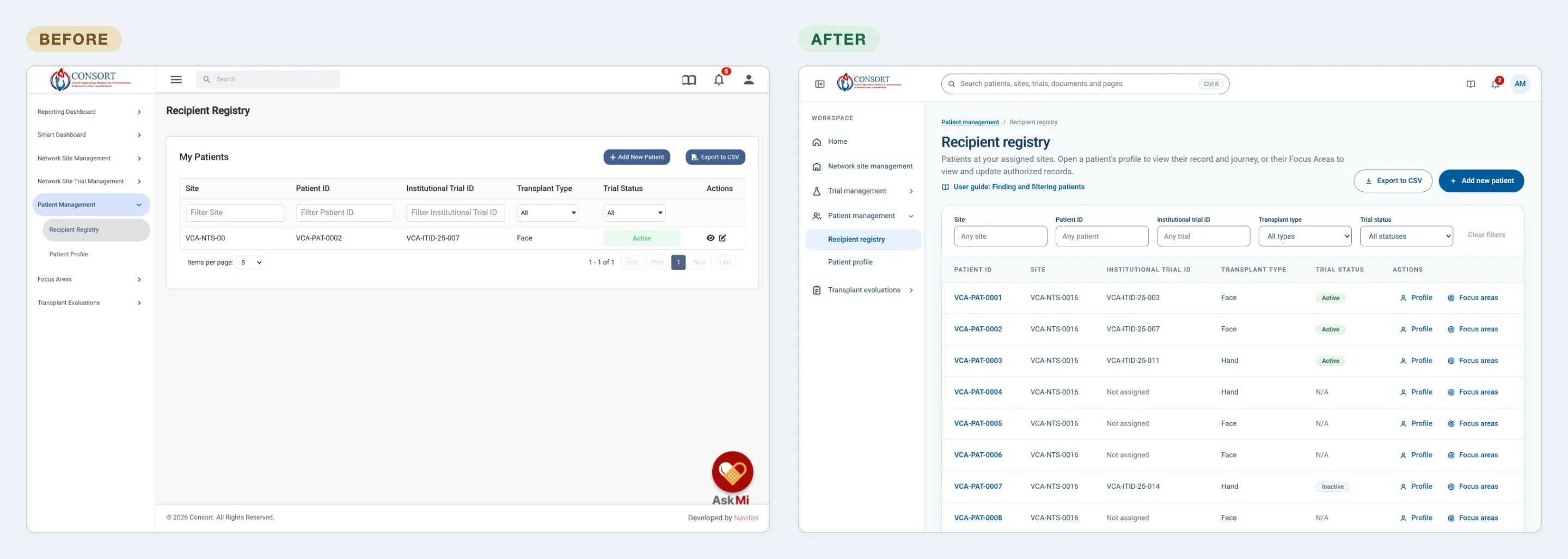Screen dimensions: 1568x559
Task: Click the notification bell with badge 2
Action: pyautogui.click(x=1496, y=83)
